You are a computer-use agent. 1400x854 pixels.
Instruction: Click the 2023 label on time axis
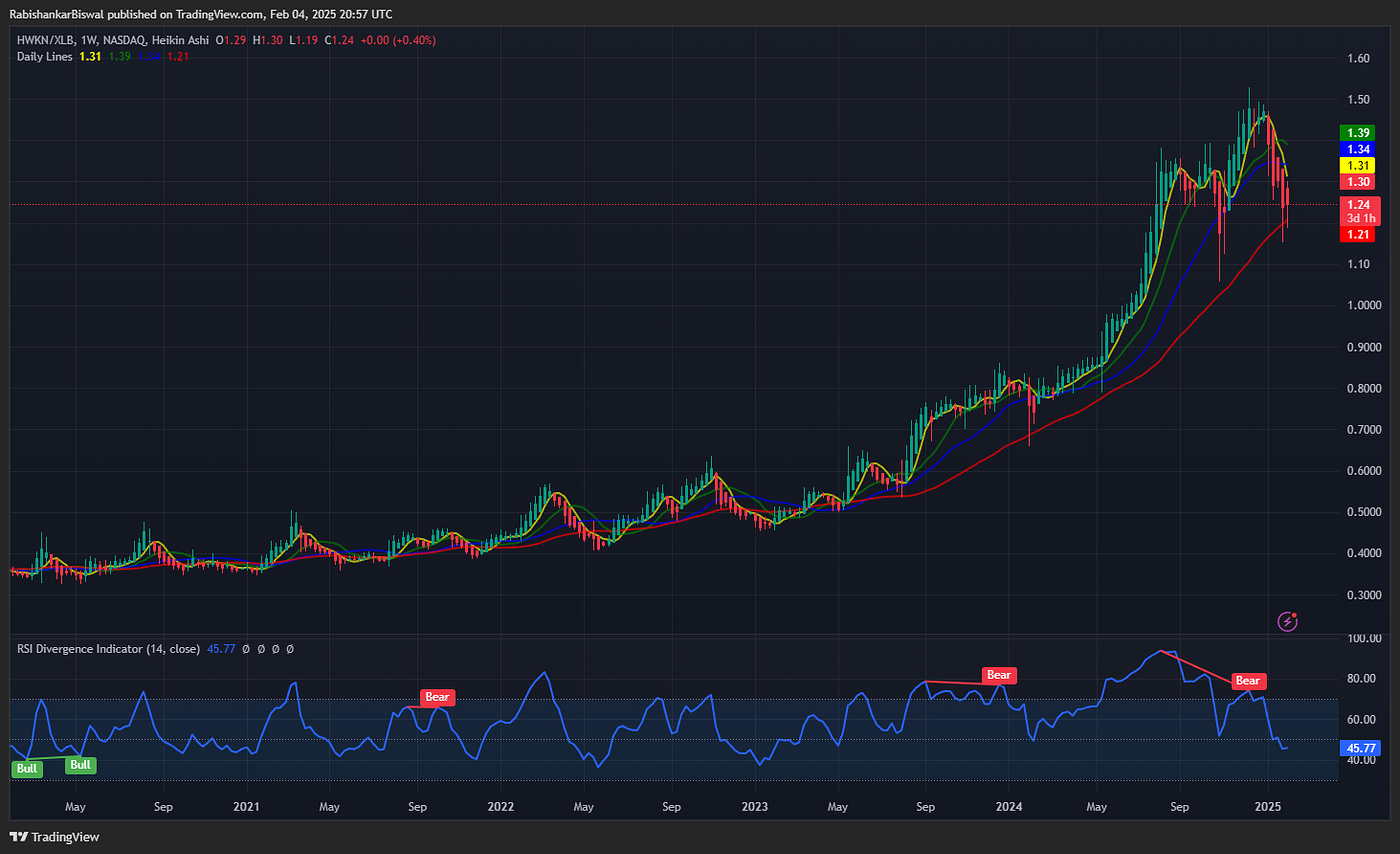(755, 805)
